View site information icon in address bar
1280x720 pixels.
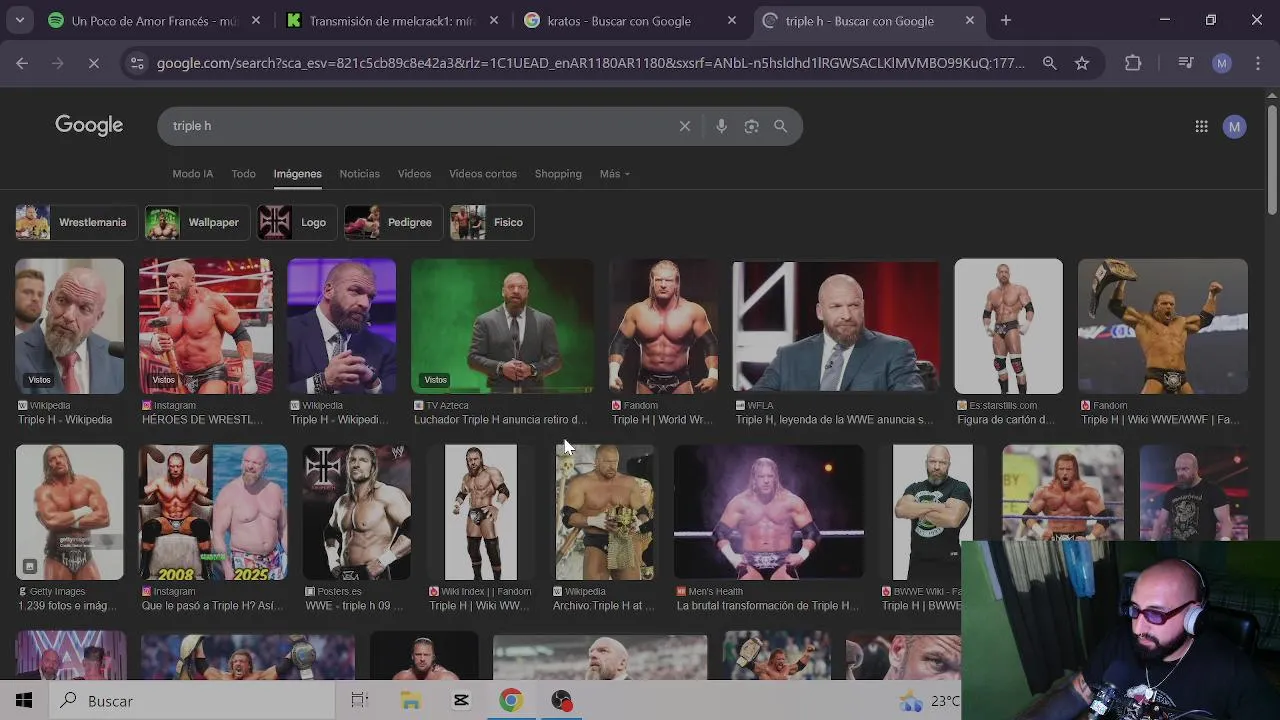pos(136,63)
